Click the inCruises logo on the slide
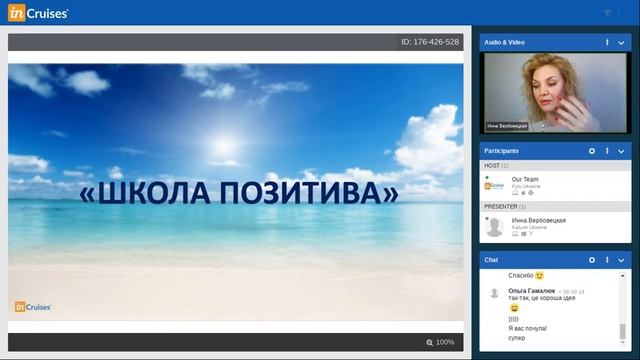The width and height of the screenshot is (640, 360). (32, 307)
